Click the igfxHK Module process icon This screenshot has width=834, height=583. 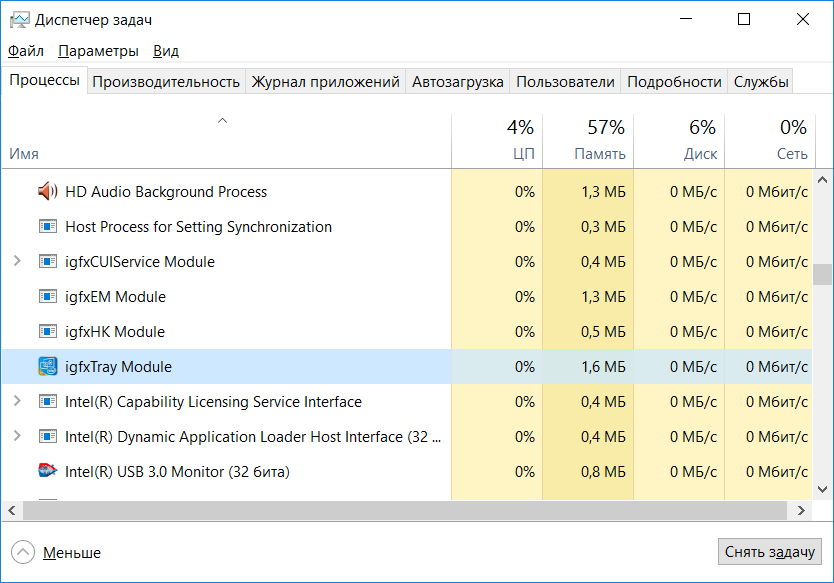point(47,332)
